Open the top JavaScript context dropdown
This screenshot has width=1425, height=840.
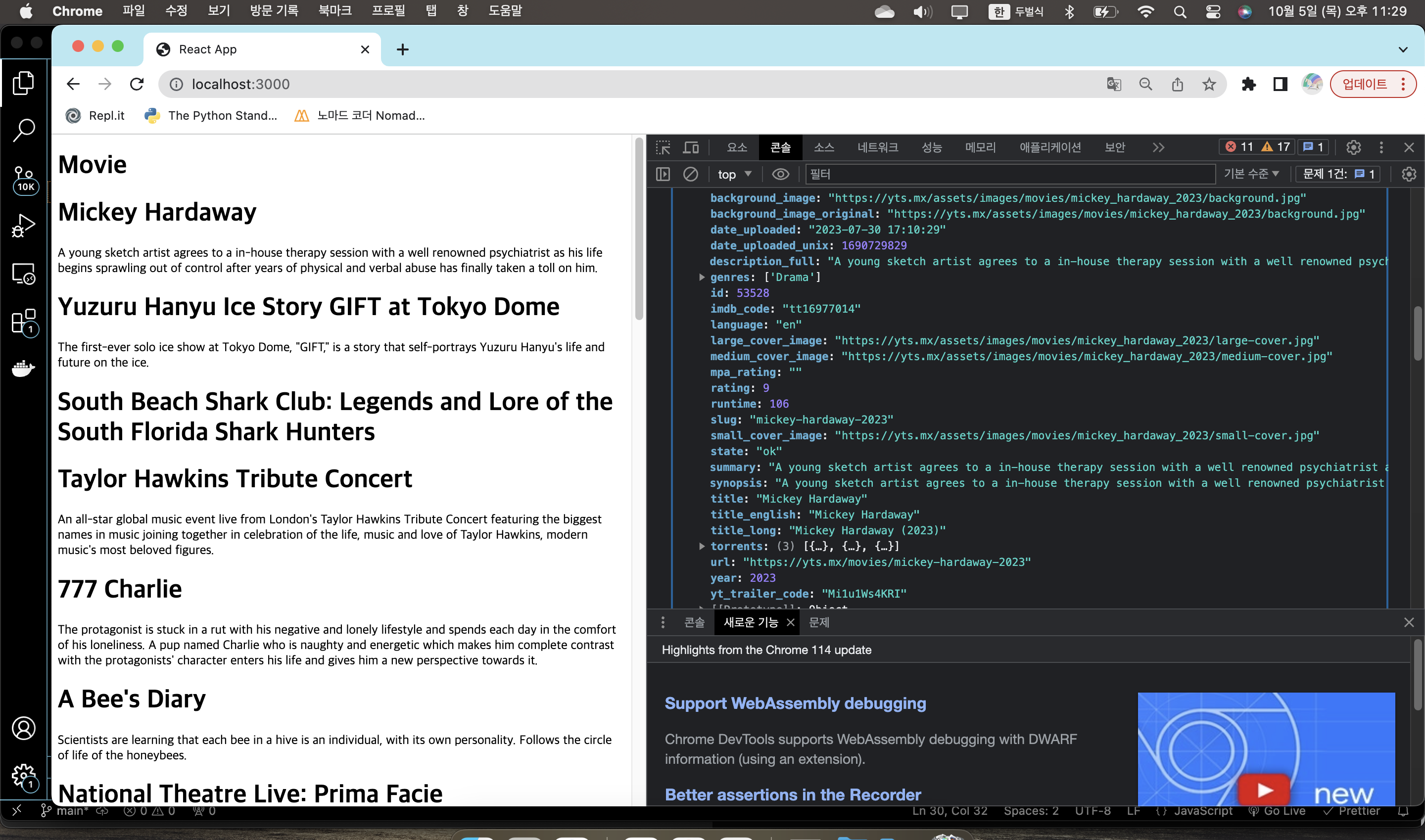pos(734,174)
